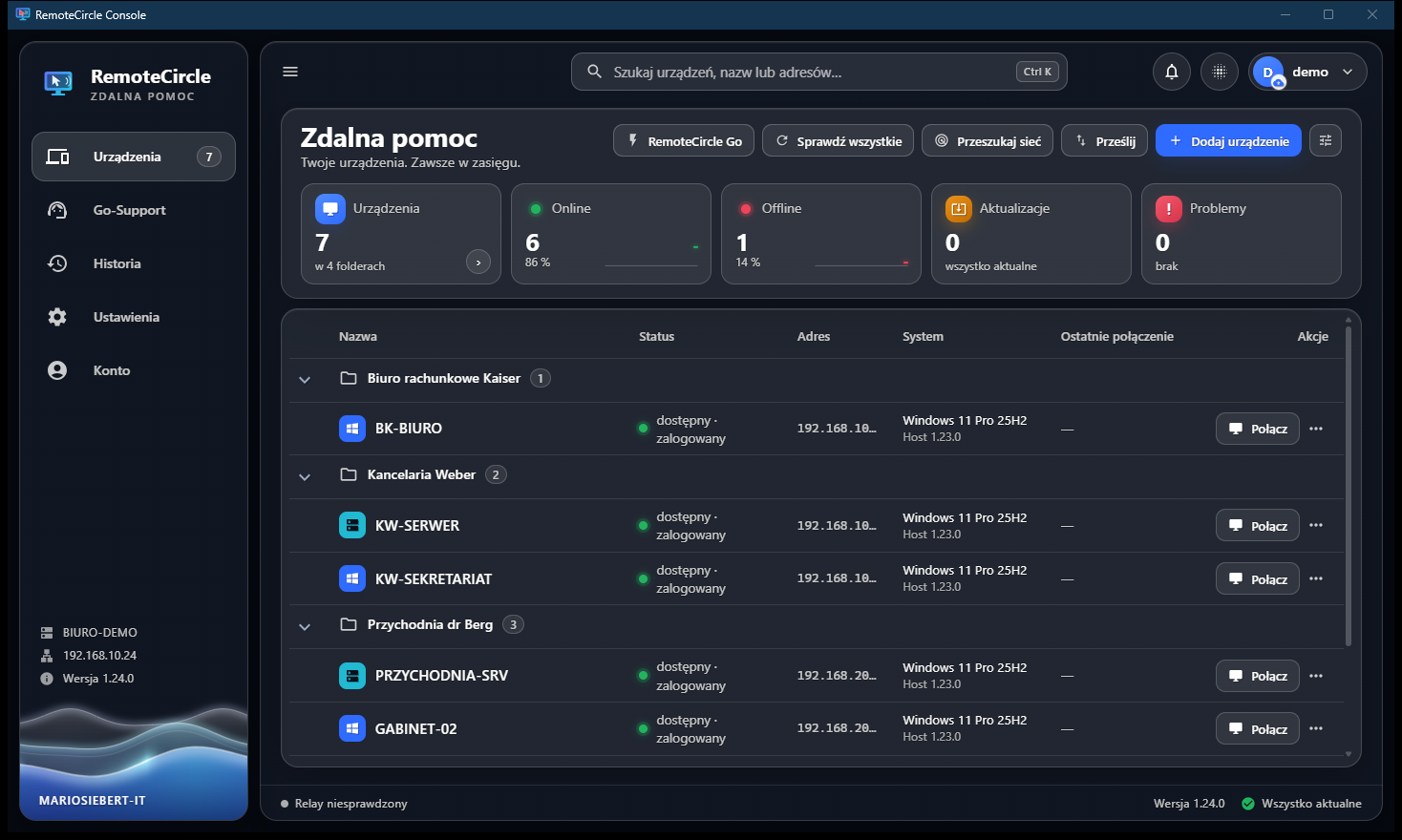Open more actions for KW-SERWER
Viewport: 1402px width, 840px height.
click(x=1316, y=525)
